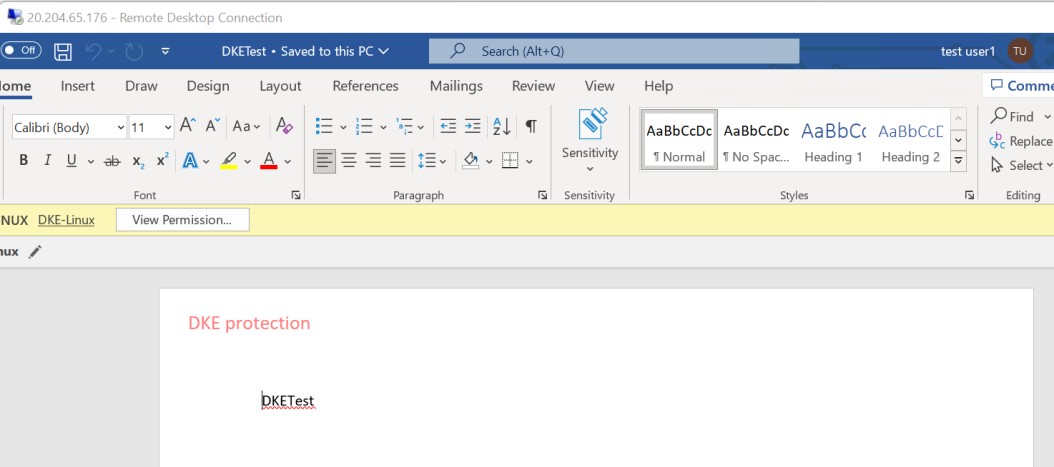Open Font dialog launcher
This screenshot has width=1054, height=467.
click(296, 195)
